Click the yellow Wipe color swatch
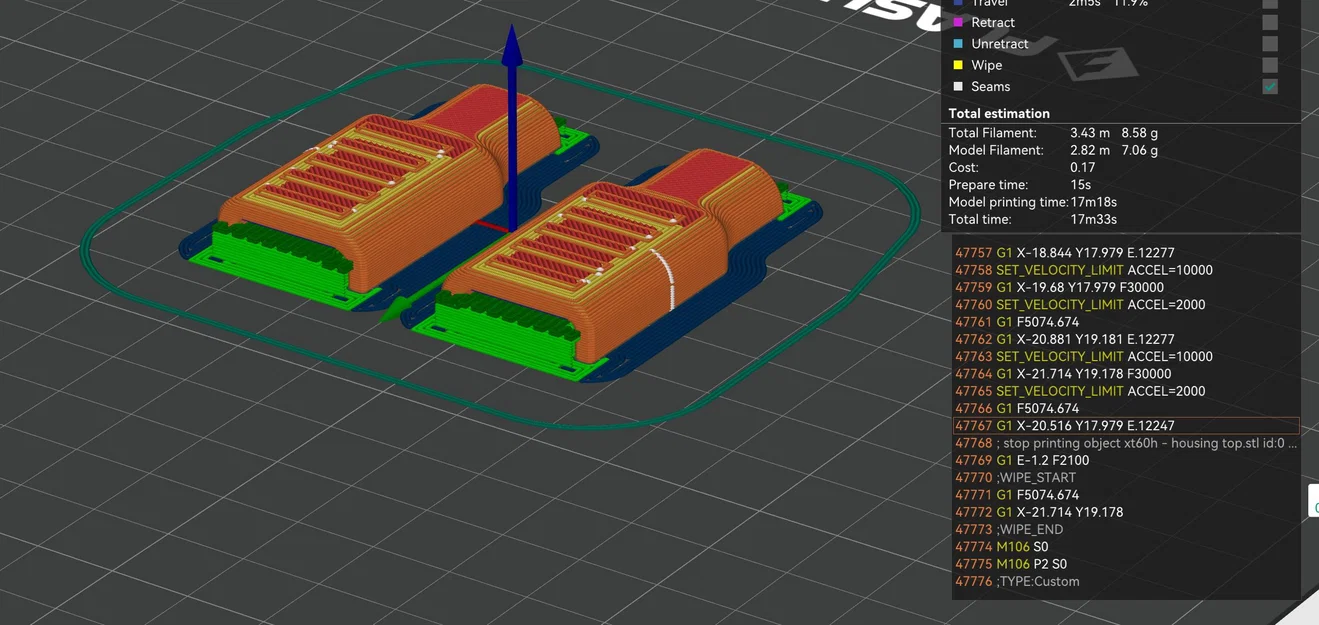 point(958,65)
